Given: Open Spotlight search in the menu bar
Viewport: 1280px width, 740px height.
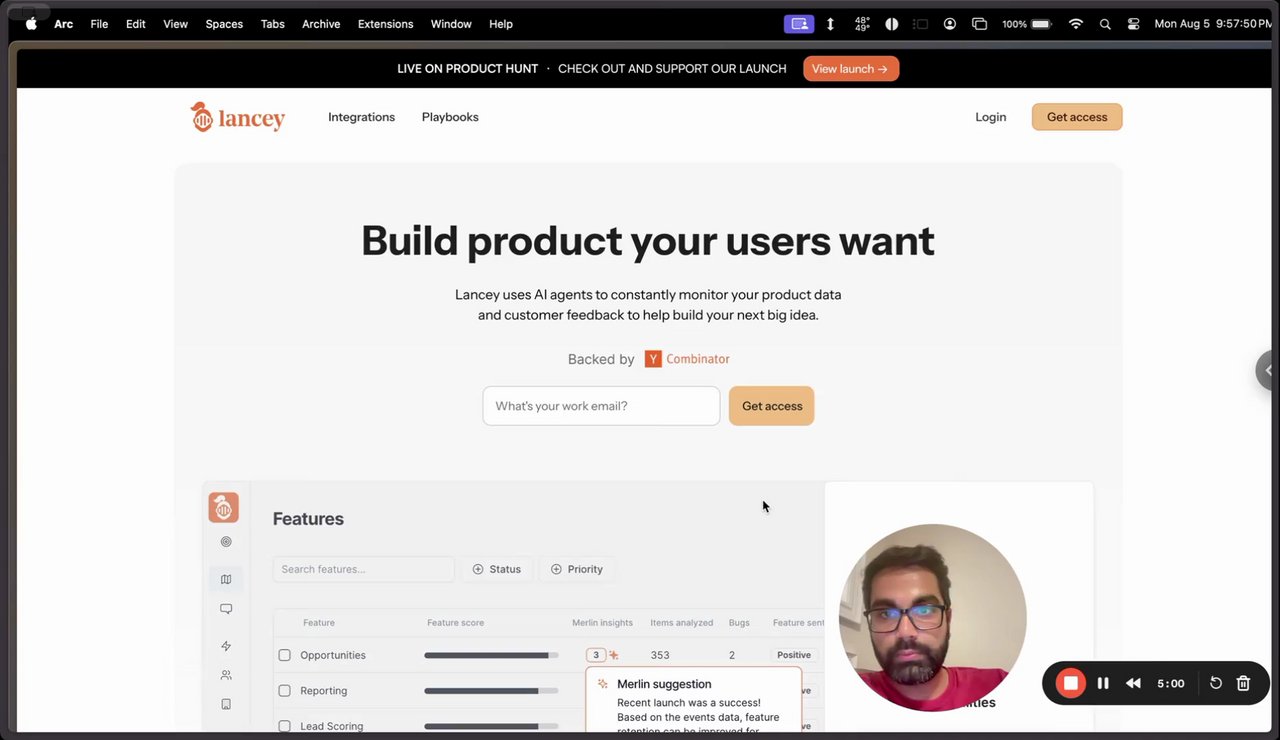Looking at the screenshot, I should 1105,24.
